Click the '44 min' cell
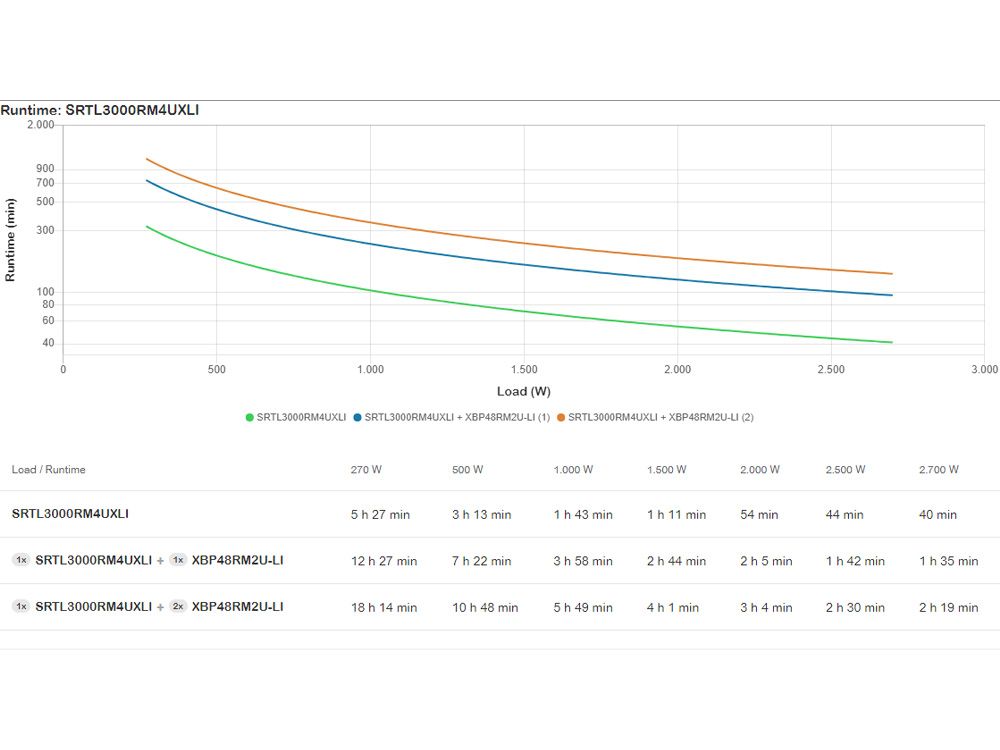The image size is (1000, 750). [844, 515]
